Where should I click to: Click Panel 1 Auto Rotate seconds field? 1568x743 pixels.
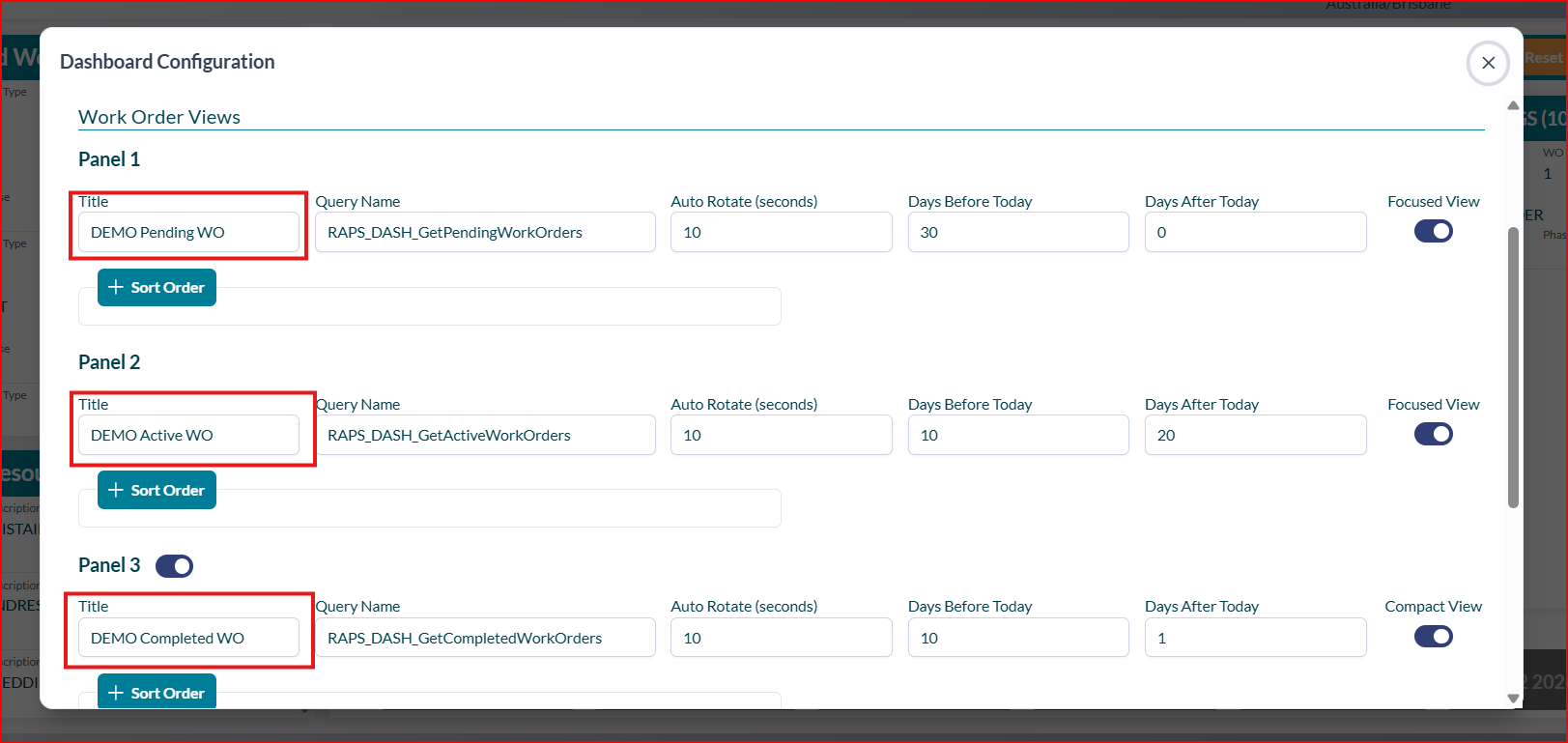[x=781, y=233]
